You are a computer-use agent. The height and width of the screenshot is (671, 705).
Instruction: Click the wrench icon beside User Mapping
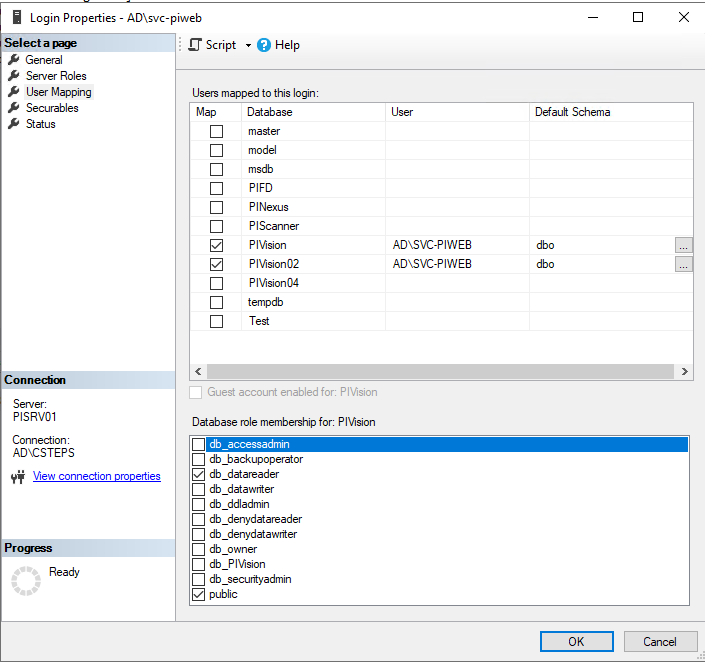click(14, 92)
